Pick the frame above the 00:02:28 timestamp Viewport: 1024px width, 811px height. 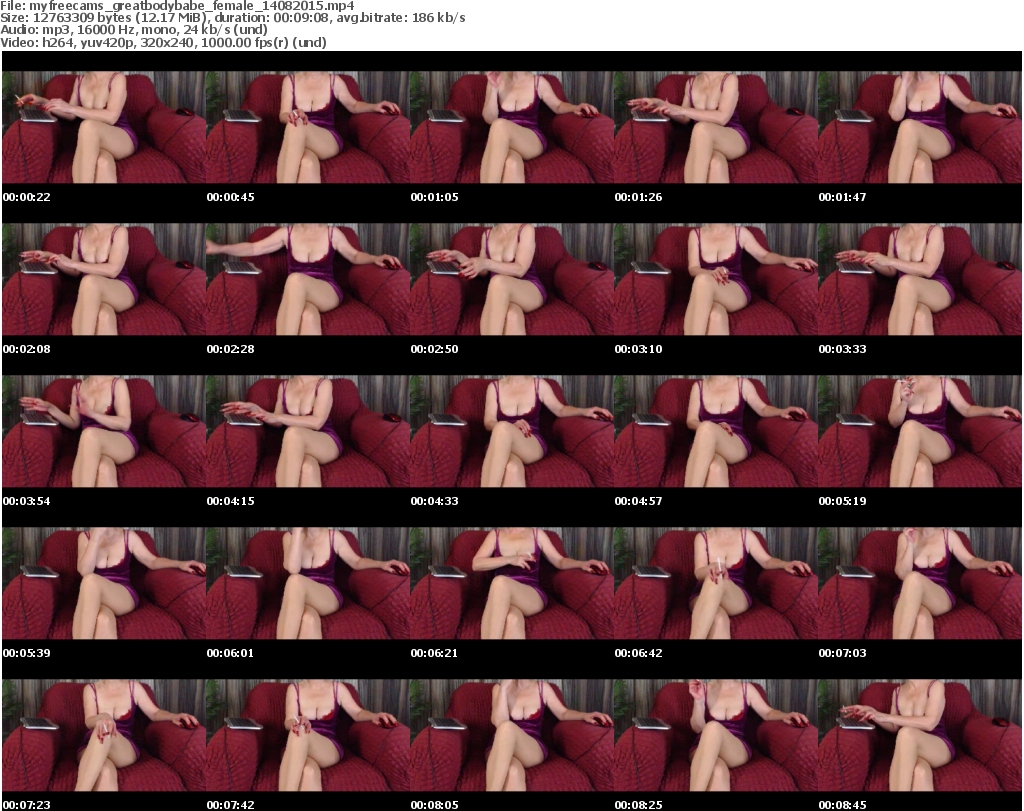click(x=308, y=279)
